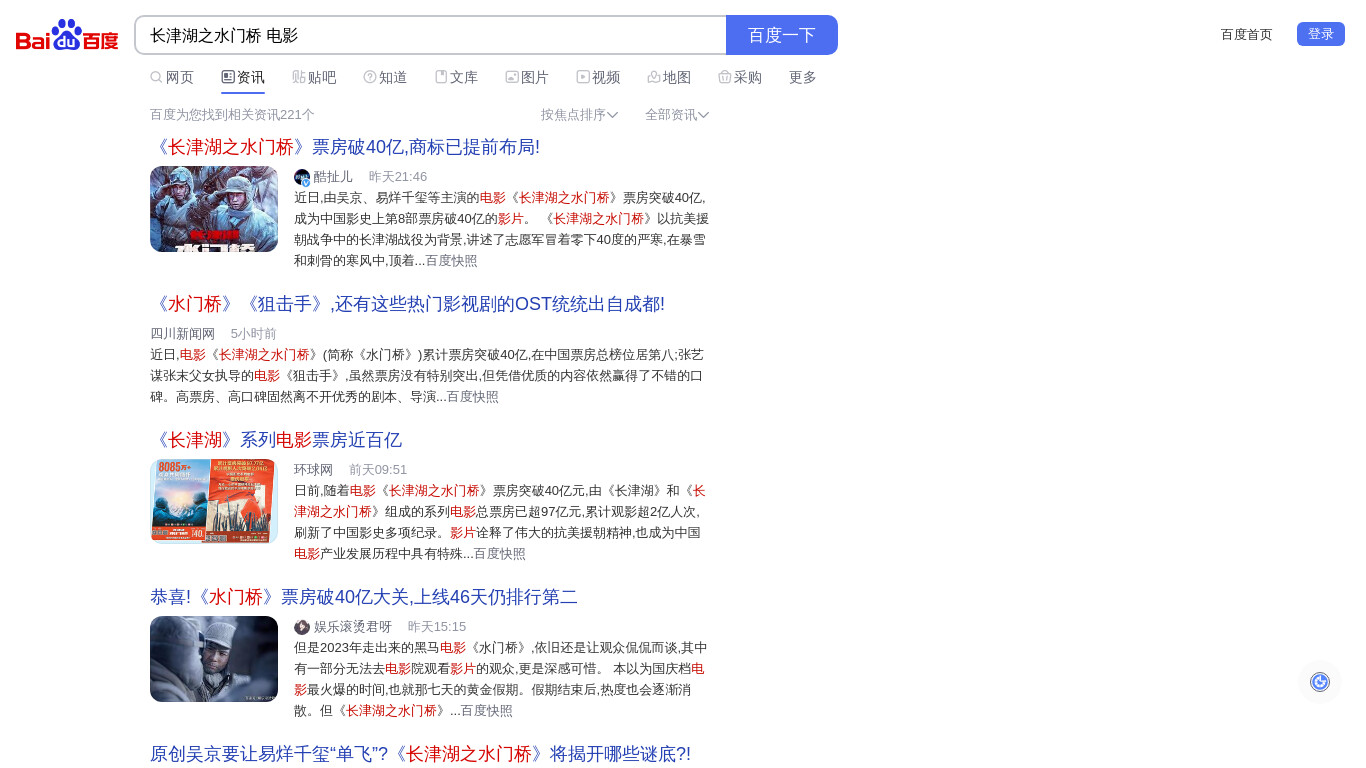The width and height of the screenshot is (1366, 768).
Task: Switch to the 网页 tab
Action: click(172, 77)
